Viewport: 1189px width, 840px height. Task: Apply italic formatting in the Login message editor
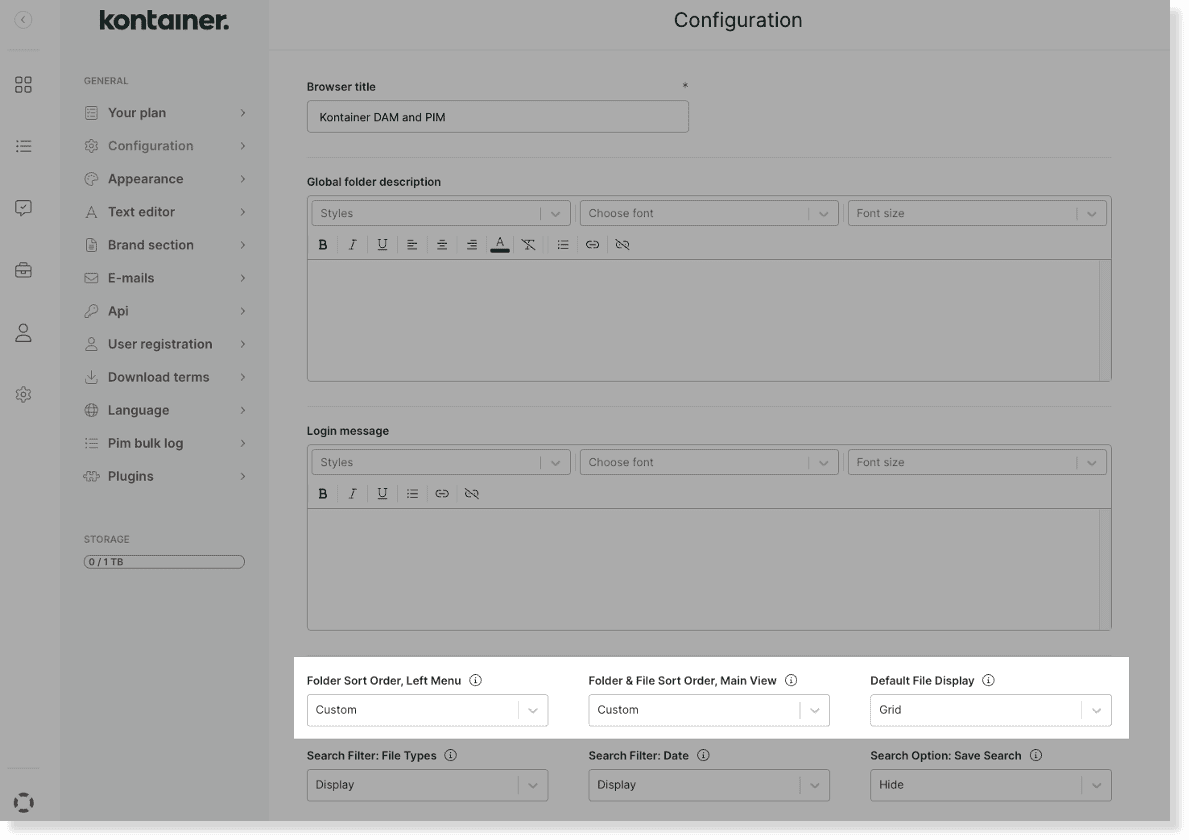(352, 493)
